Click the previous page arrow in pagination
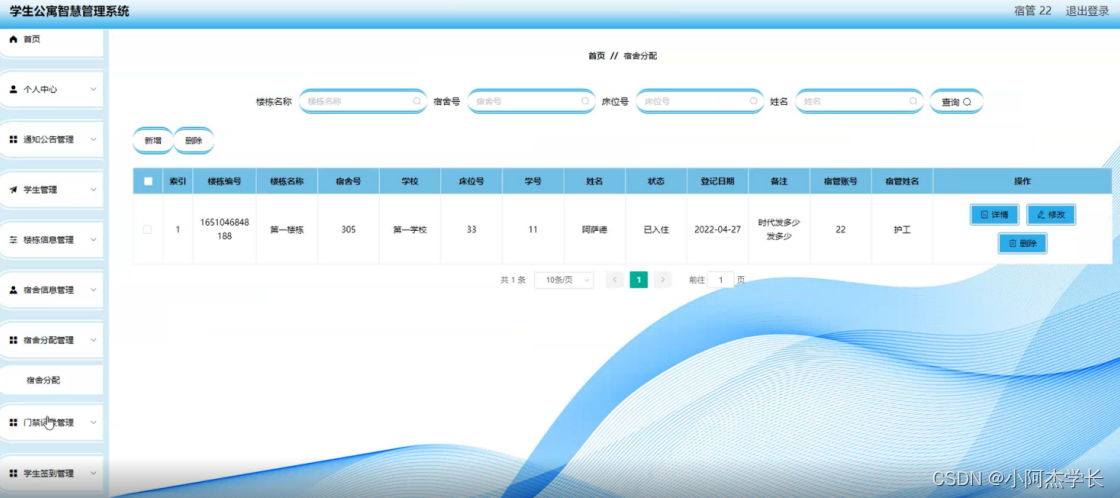 [x=614, y=280]
